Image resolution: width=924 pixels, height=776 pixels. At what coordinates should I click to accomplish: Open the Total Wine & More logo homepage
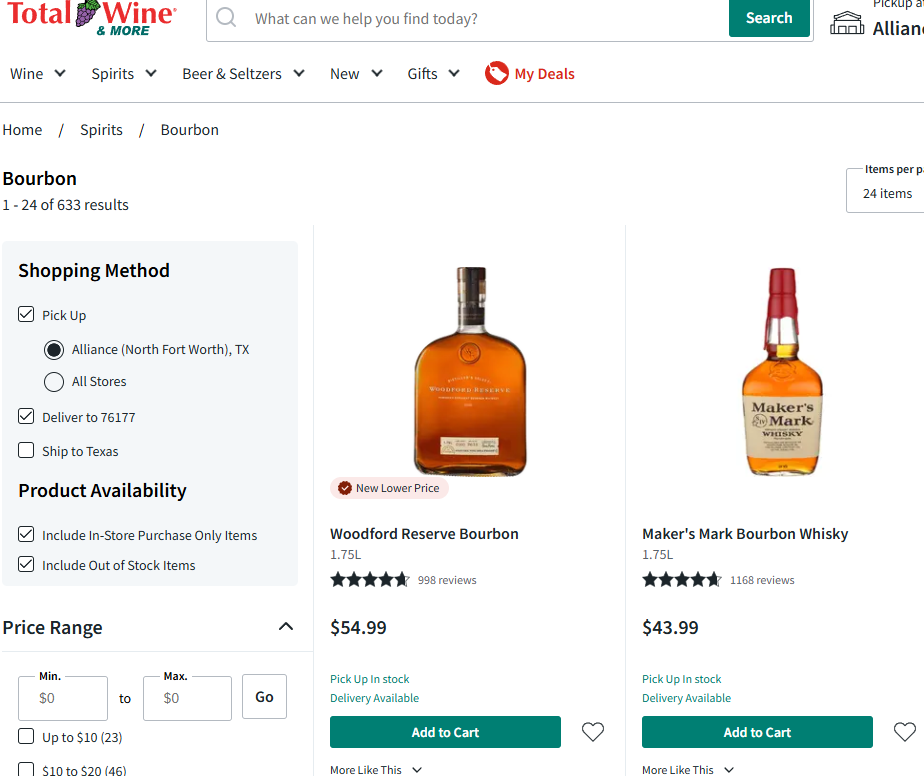point(91,18)
